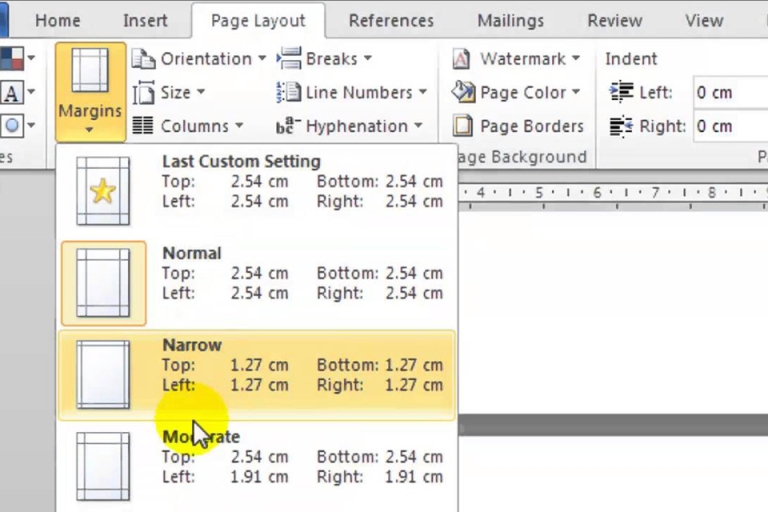The height and width of the screenshot is (512, 768).
Task: Expand the Columns dropdown
Action: (x=188, y=126)
